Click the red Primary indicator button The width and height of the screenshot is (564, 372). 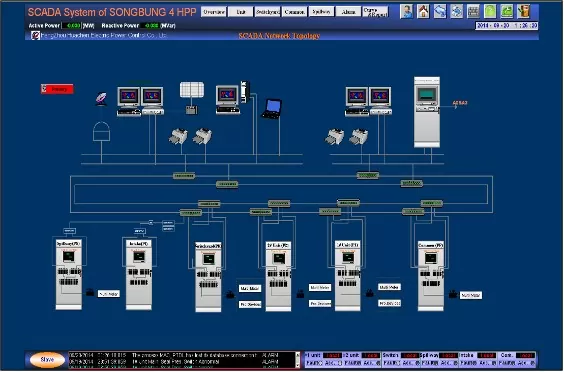point(58,89)
